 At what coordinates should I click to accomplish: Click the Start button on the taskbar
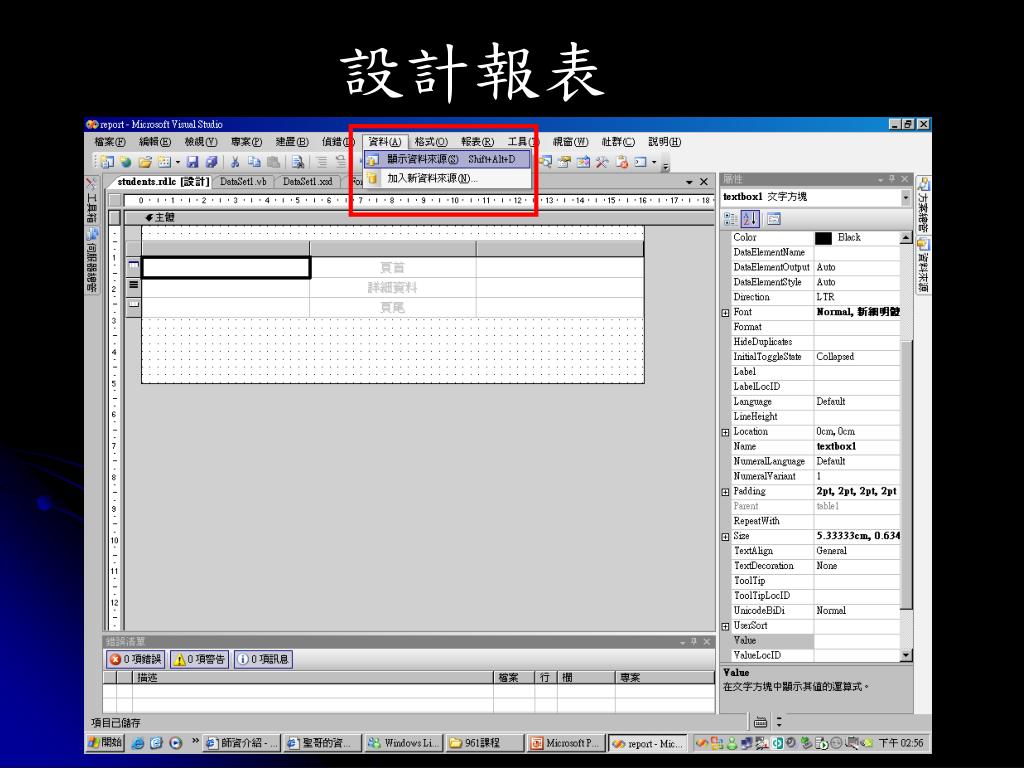pyautogui.click(x=105, y=743)
